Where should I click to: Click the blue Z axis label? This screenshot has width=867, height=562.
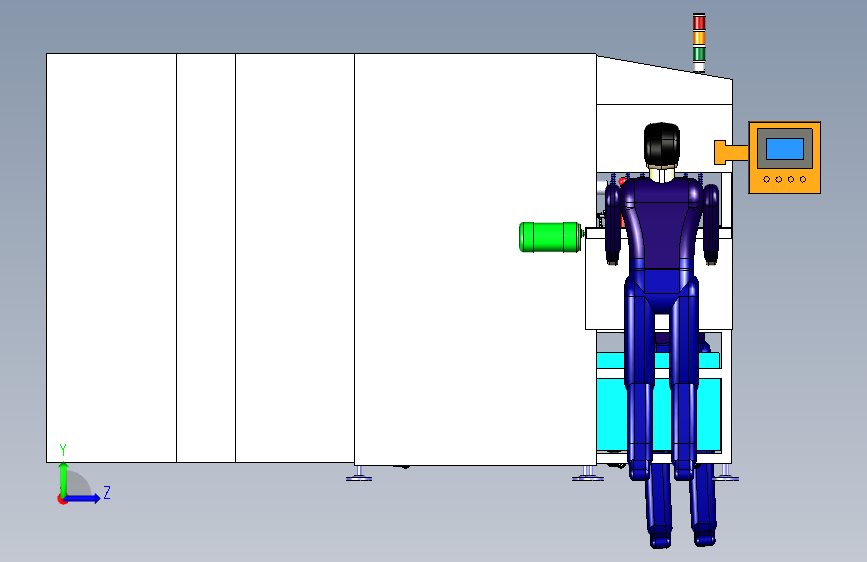107,492
